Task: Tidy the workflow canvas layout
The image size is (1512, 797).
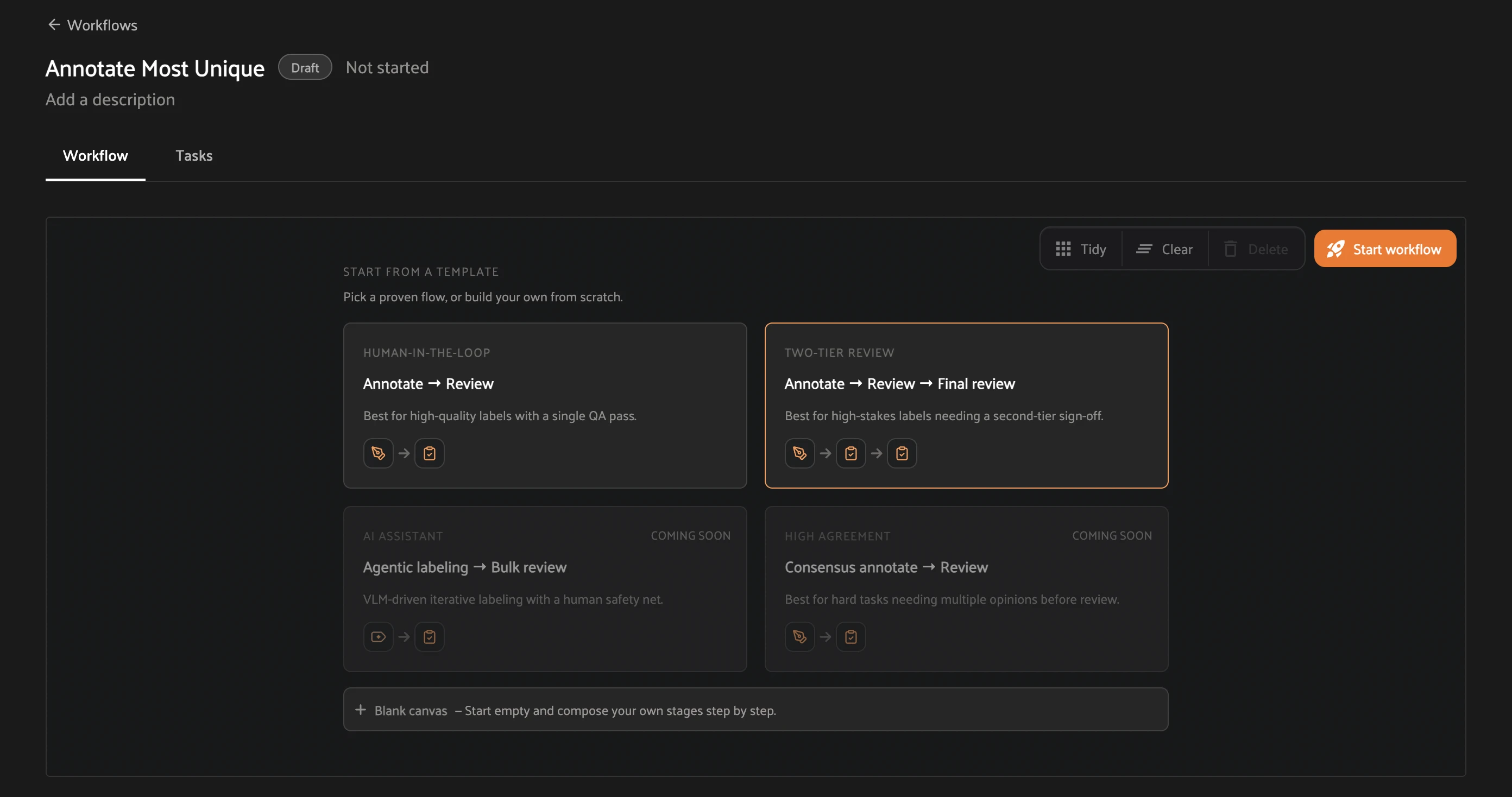Action: click(x=1081, y=249)
